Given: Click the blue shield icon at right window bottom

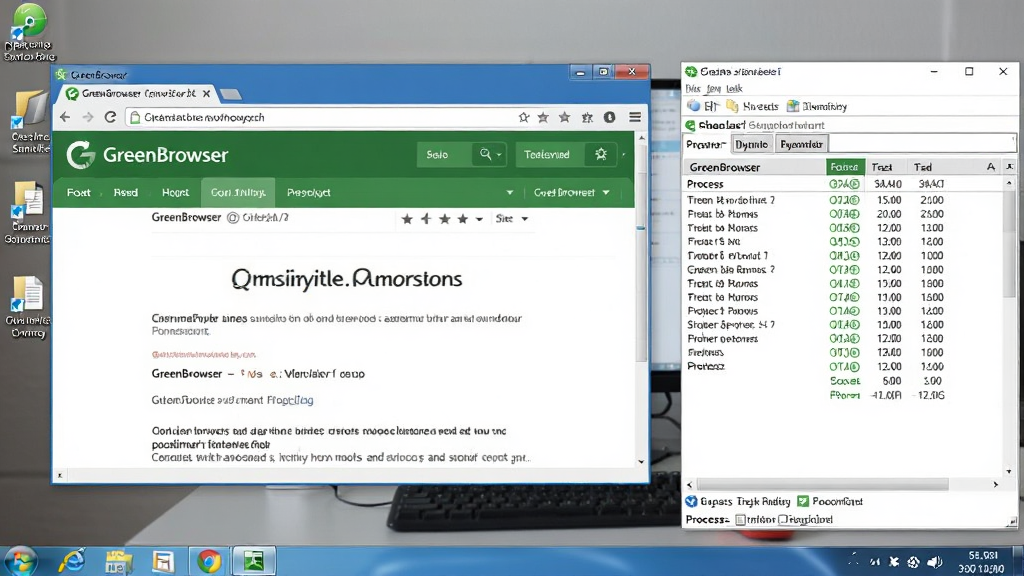Looking at the screenshot, I should 691,502.
